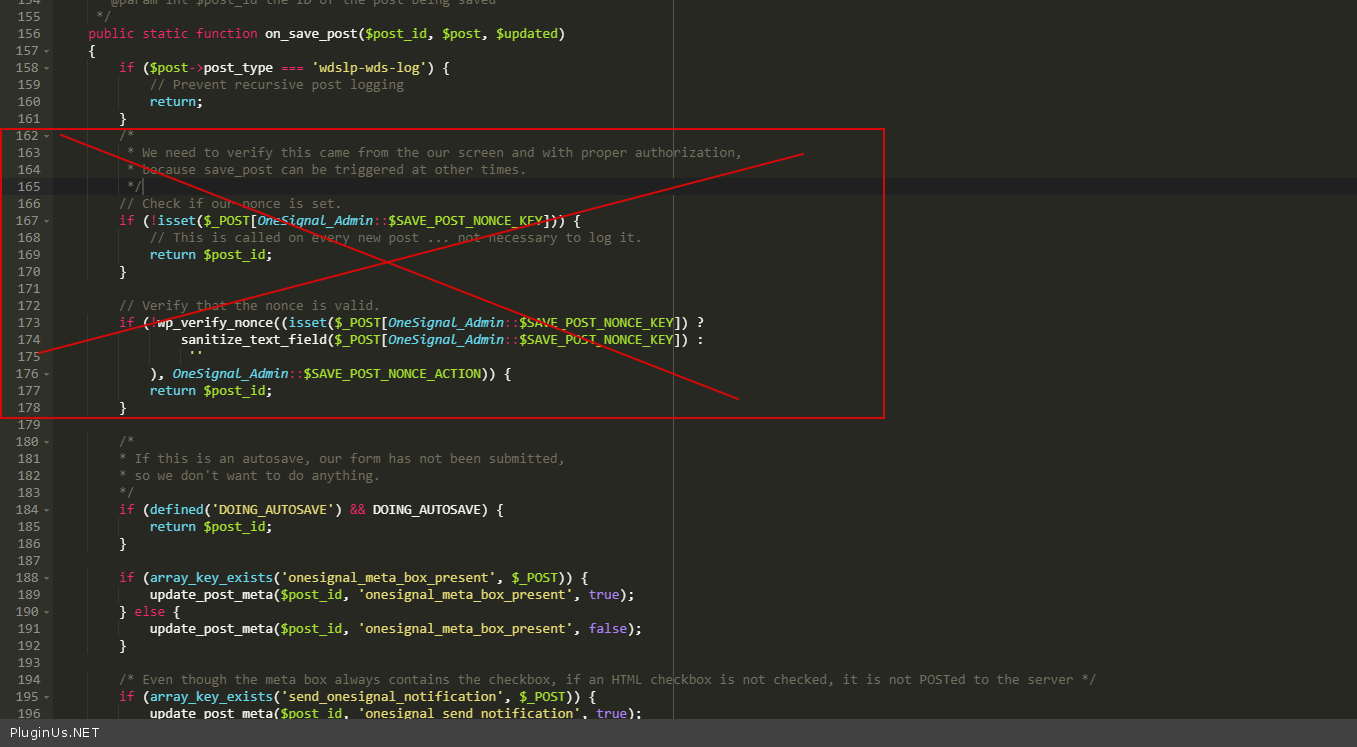The image size is (1357, 747).
Task: Click line number 165 in the gutter
Action: pos(28,186)
